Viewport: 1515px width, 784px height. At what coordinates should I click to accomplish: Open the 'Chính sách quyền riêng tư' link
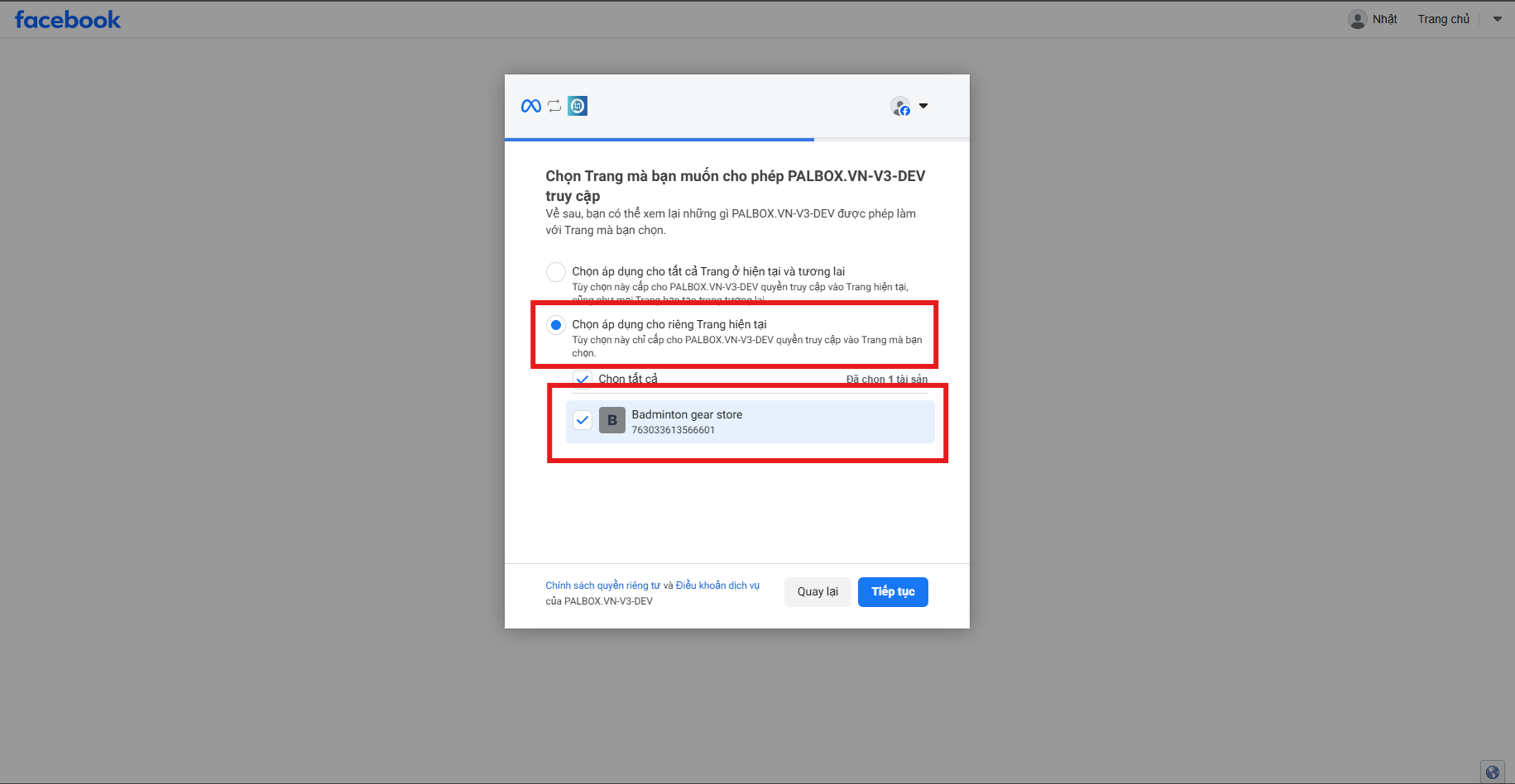602,586
